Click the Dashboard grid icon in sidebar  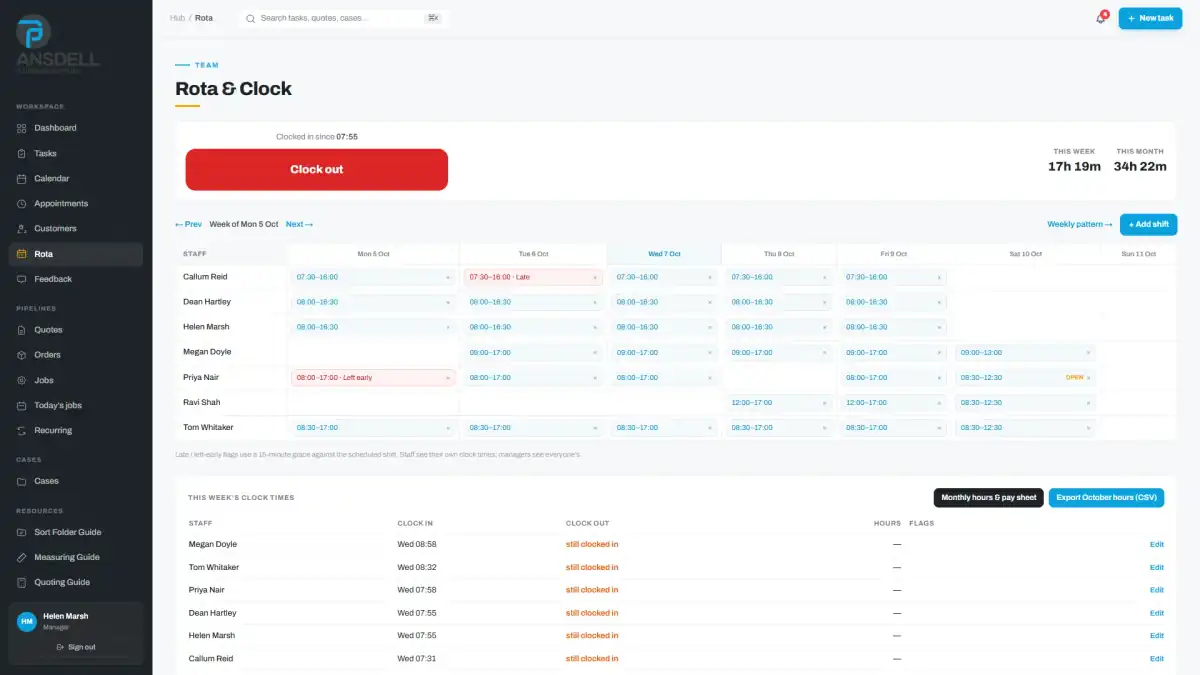tap(22, 128)
